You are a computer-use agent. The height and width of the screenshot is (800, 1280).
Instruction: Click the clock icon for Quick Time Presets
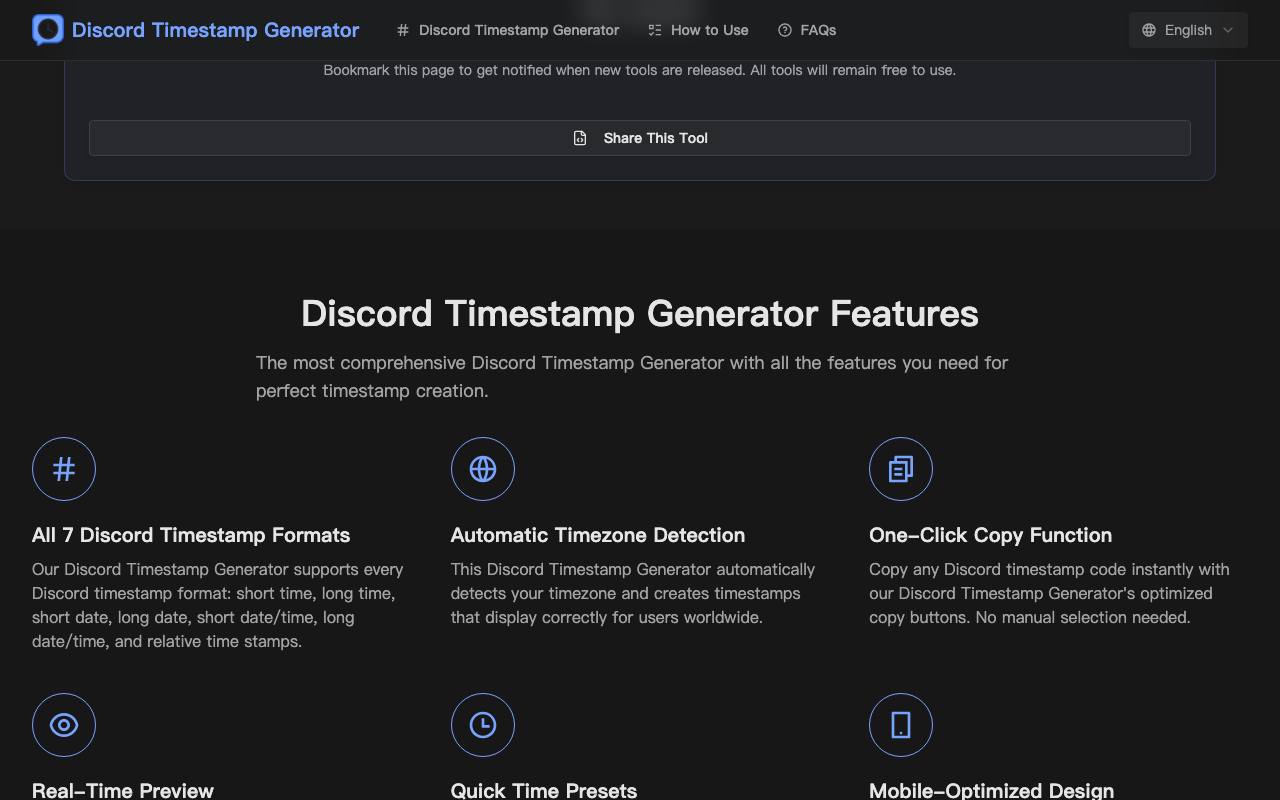point(483,725)
